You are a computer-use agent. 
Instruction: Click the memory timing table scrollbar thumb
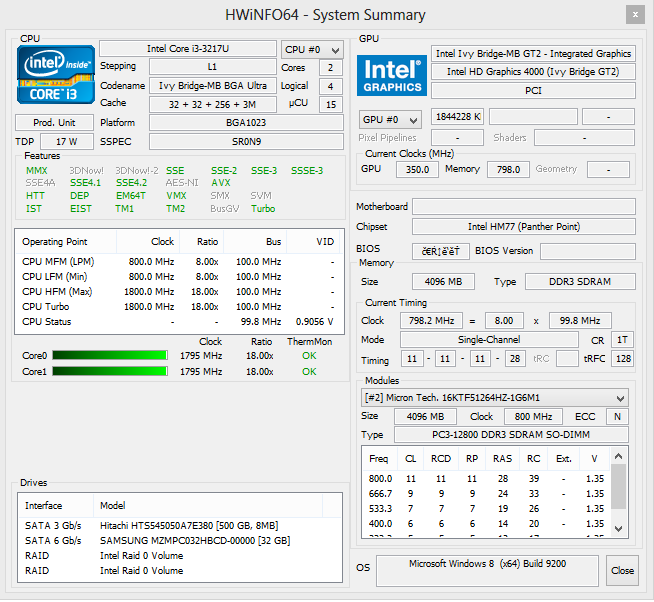(x=619, y=486)
